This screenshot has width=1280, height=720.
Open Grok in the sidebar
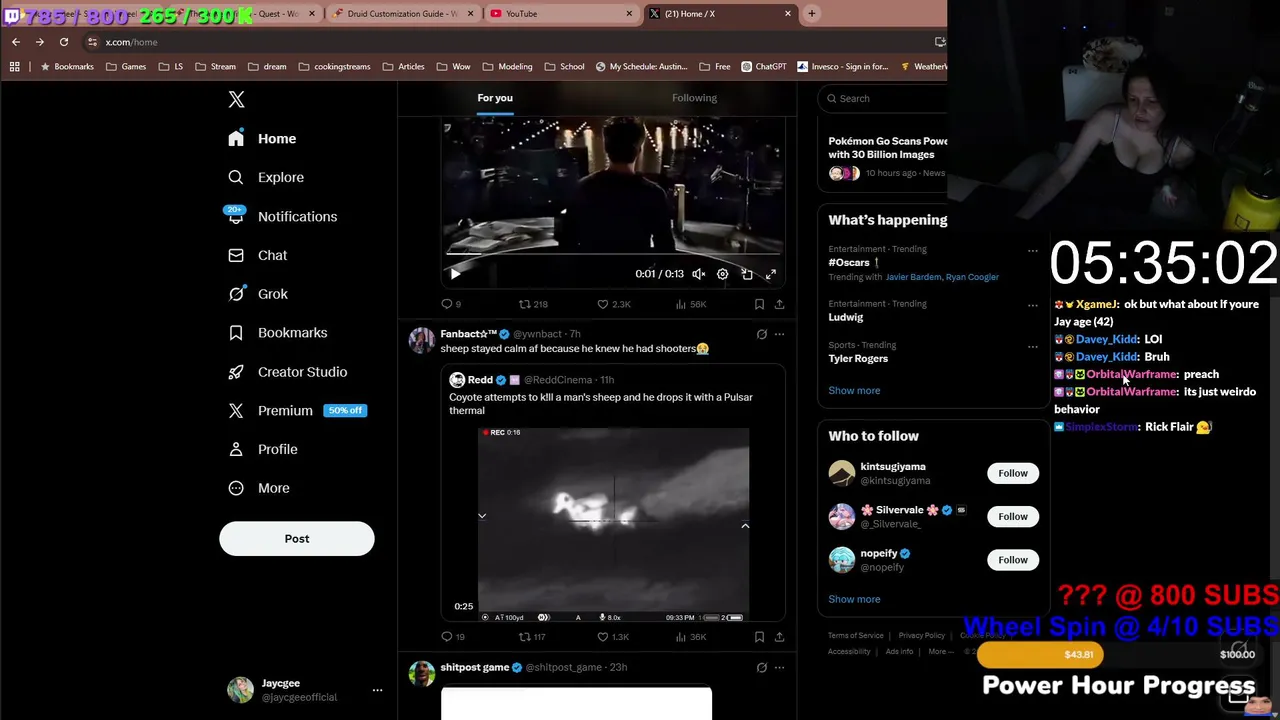pos(257,294)
